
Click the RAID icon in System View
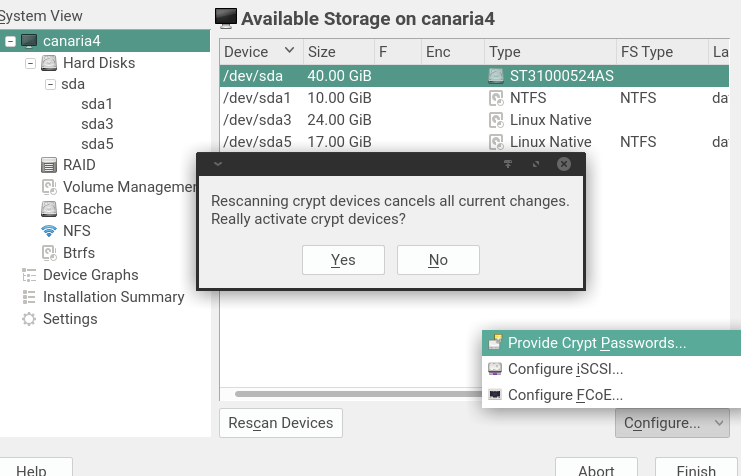coord(49,165)
